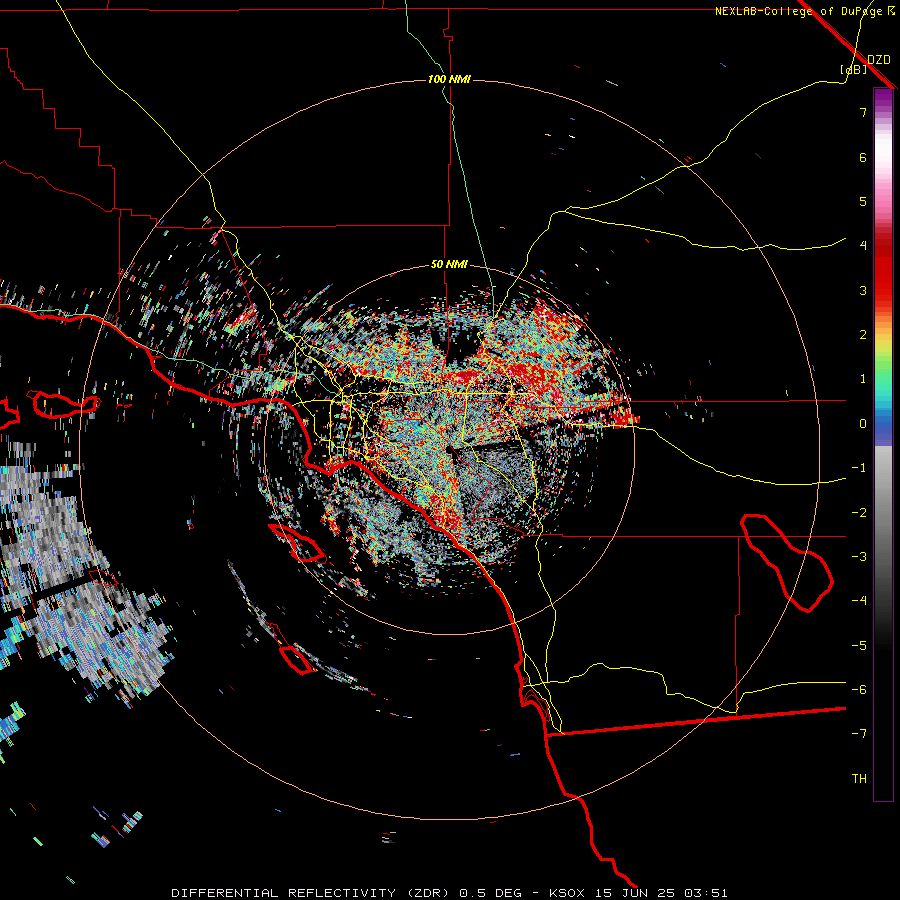Click the purple top of the color bar

[883, 99]
